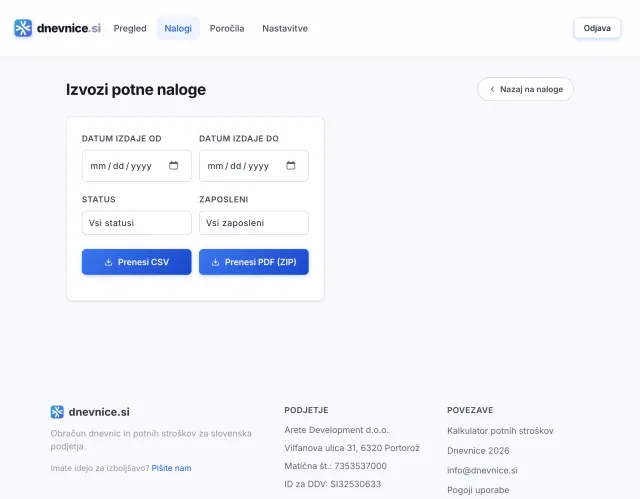Open Nastavitve in the top navigation
Screen dimensions: 640x499
pos(285,28)
